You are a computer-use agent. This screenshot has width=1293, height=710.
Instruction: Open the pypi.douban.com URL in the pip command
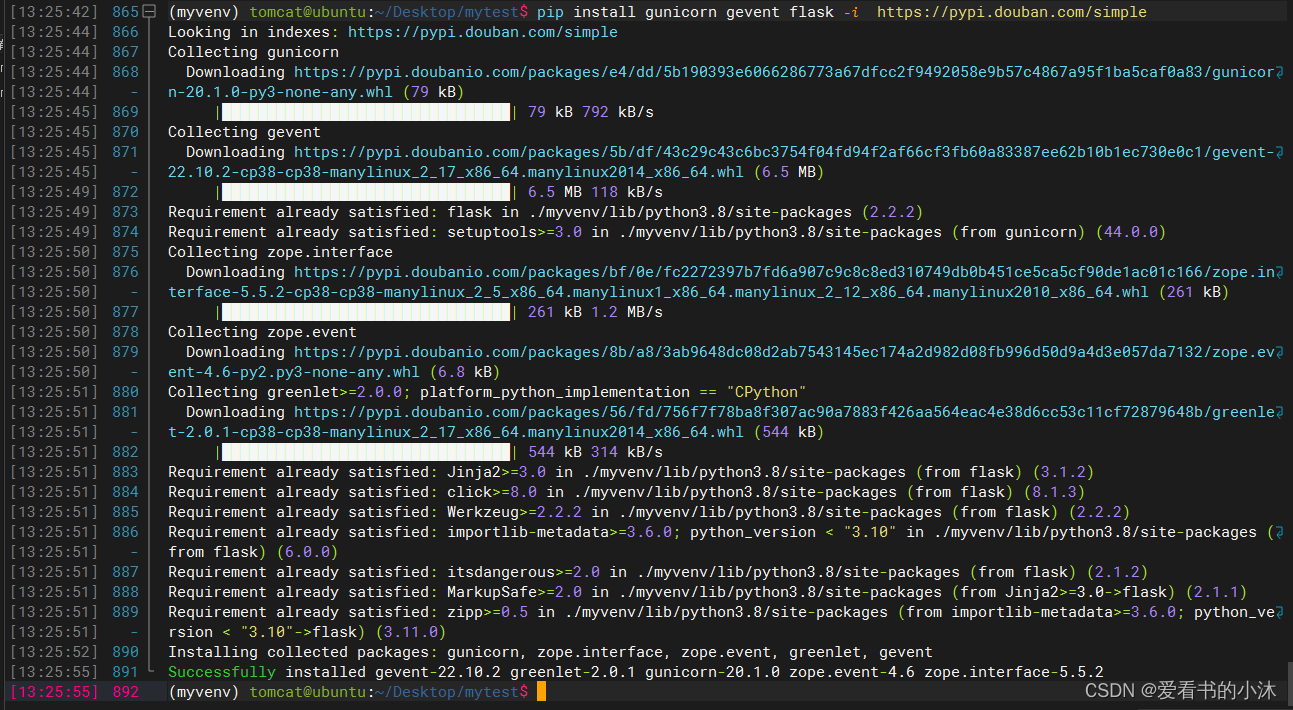(x=1011, y=12)
